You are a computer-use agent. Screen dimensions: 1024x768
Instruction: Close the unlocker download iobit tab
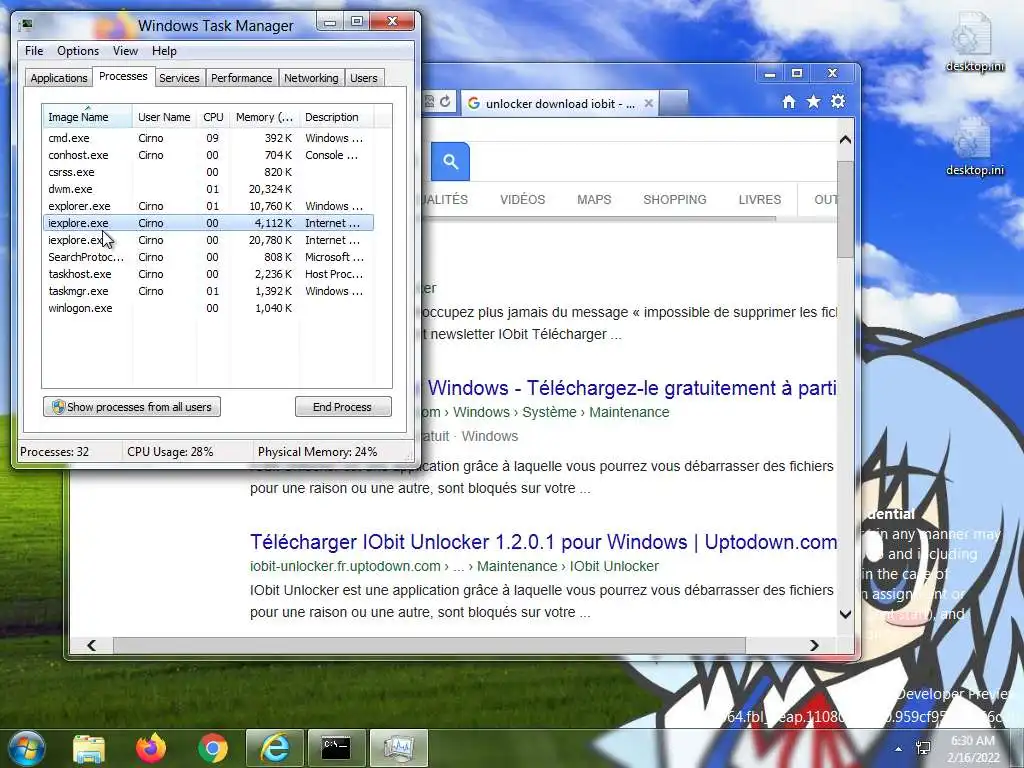pos(648,103)
